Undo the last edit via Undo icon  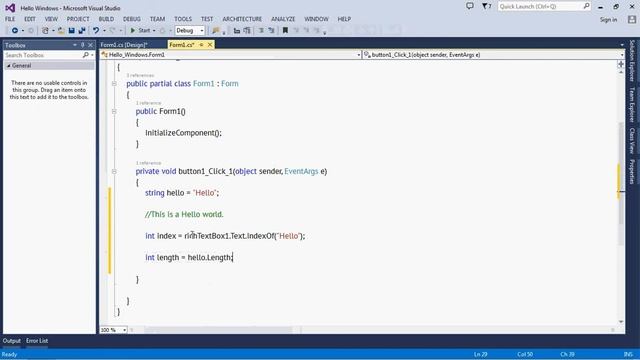pyautogui.click(x=96, y=31)
